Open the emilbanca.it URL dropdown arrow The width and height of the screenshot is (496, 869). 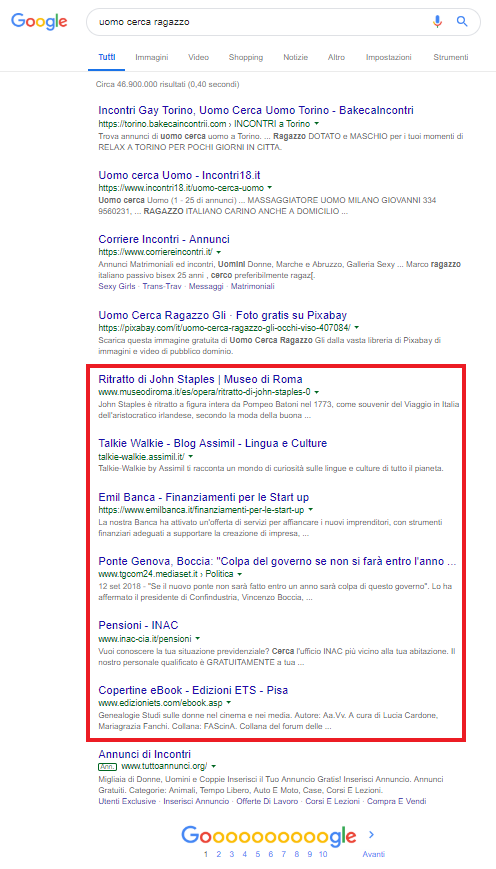(x=310, y=509)
